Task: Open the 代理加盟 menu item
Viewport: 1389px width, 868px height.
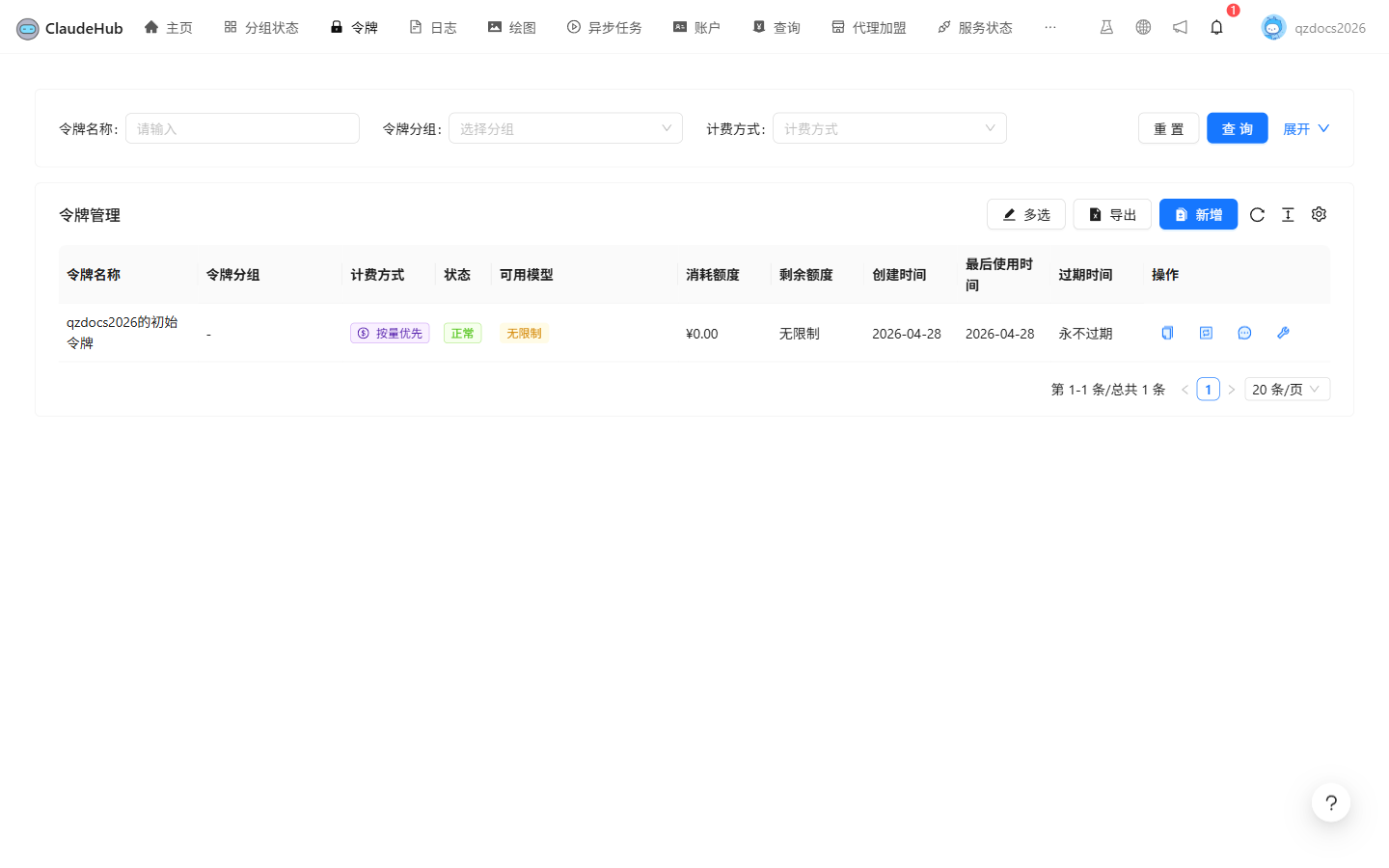Action: tap(869, 27)
